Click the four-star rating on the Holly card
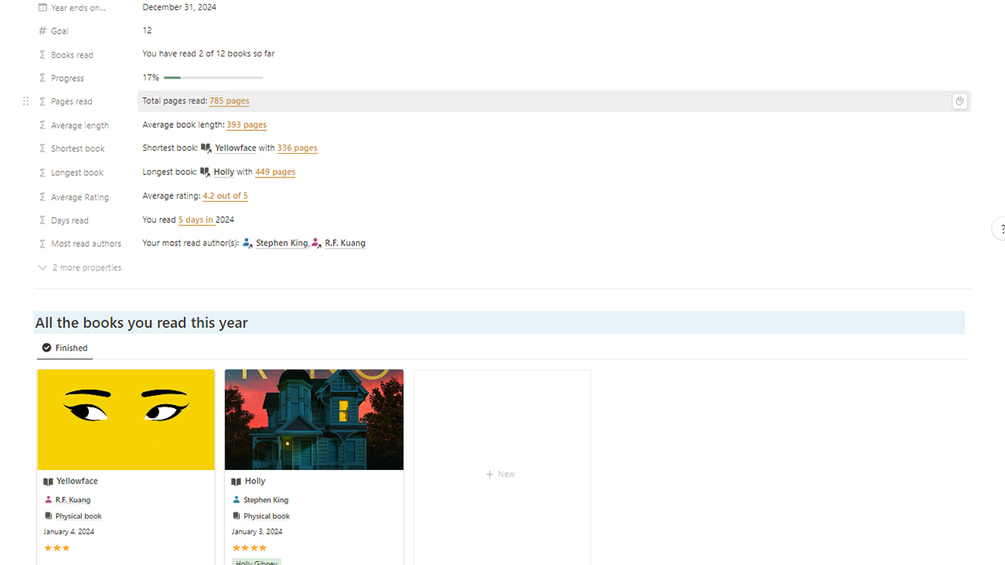 (249, 548)
